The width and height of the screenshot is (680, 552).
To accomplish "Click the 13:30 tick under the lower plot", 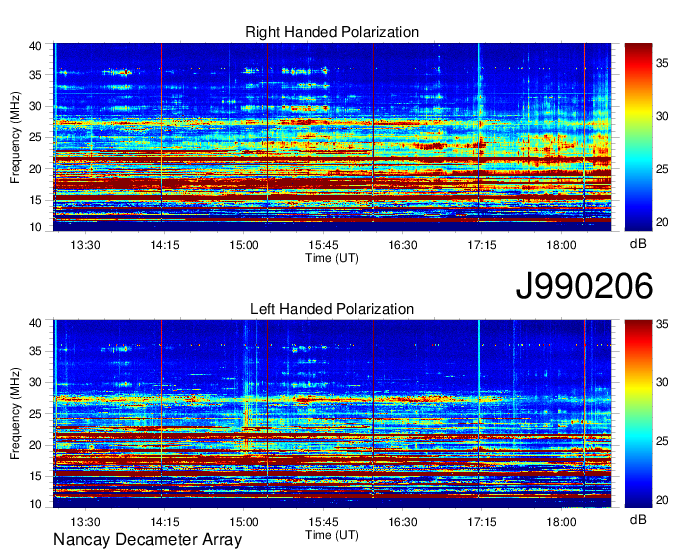I will tap(85, 522).
